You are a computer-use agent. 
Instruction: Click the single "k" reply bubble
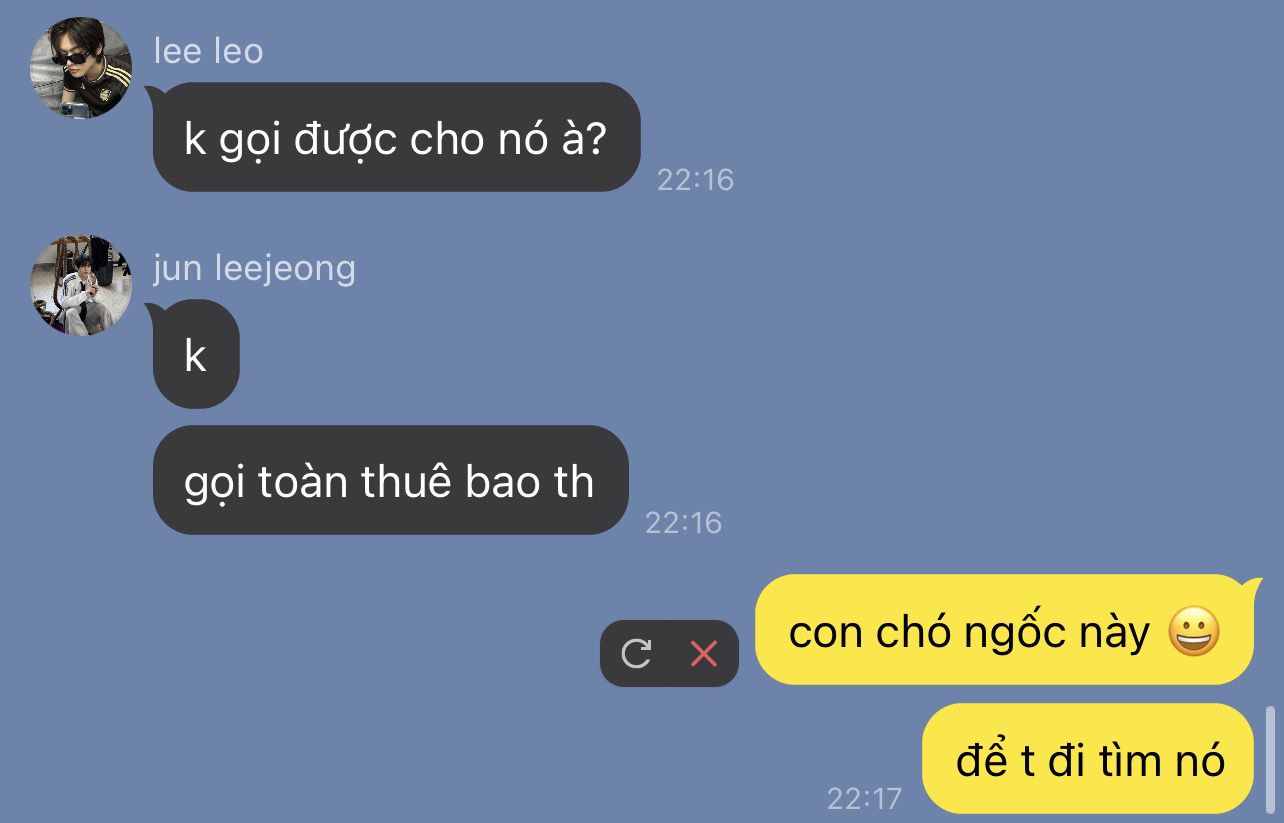tap(196, 354)
